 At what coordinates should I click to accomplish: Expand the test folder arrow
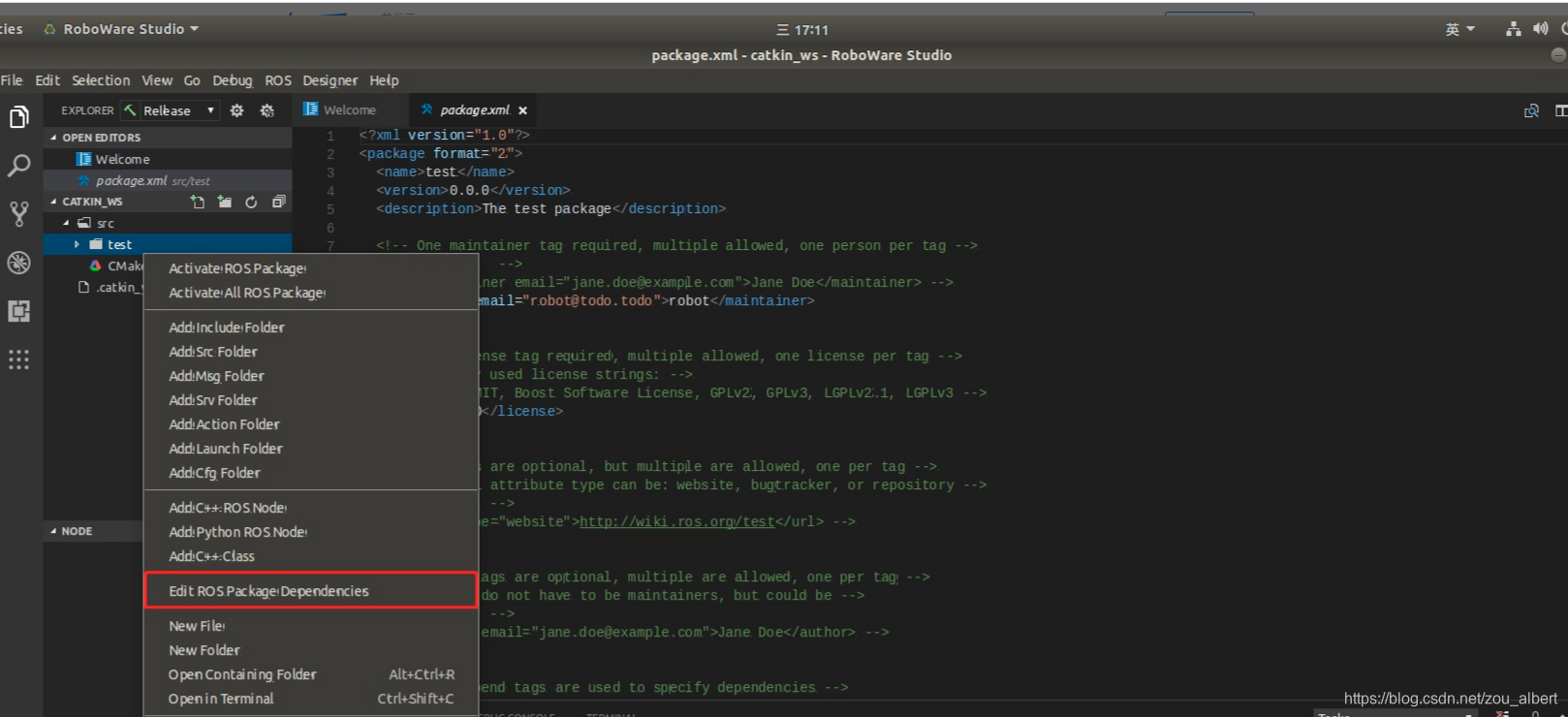tap(77, 244)
